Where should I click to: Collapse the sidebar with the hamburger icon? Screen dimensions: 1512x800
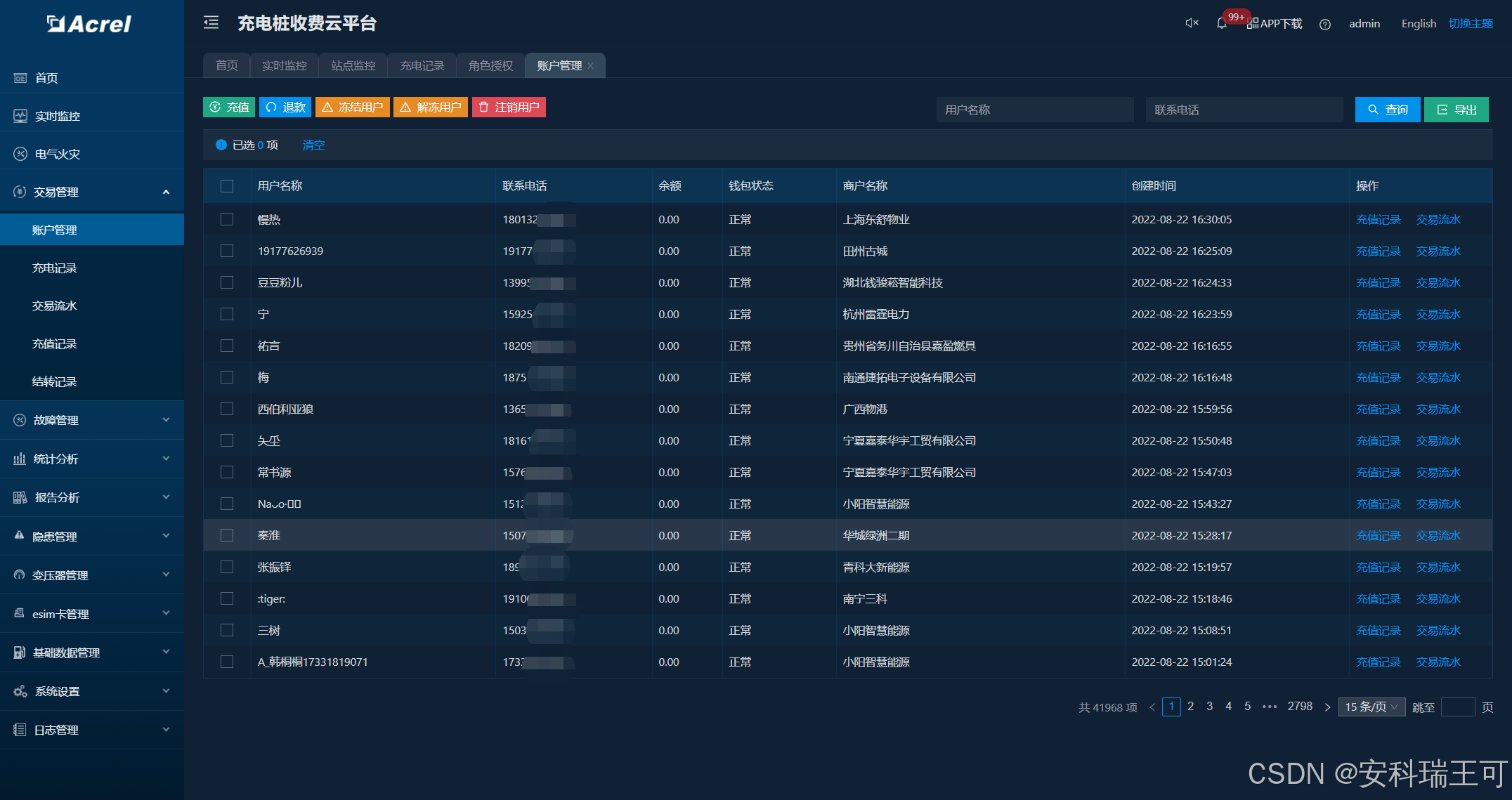[x=211, y=23]
